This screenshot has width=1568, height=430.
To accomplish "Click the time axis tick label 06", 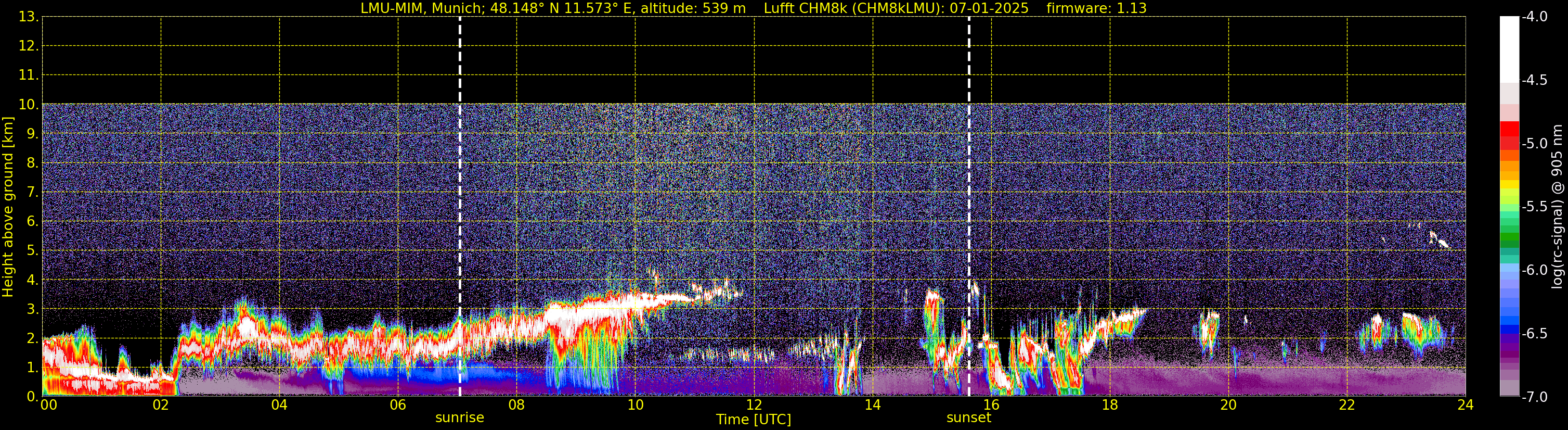I will pos(398,405).
